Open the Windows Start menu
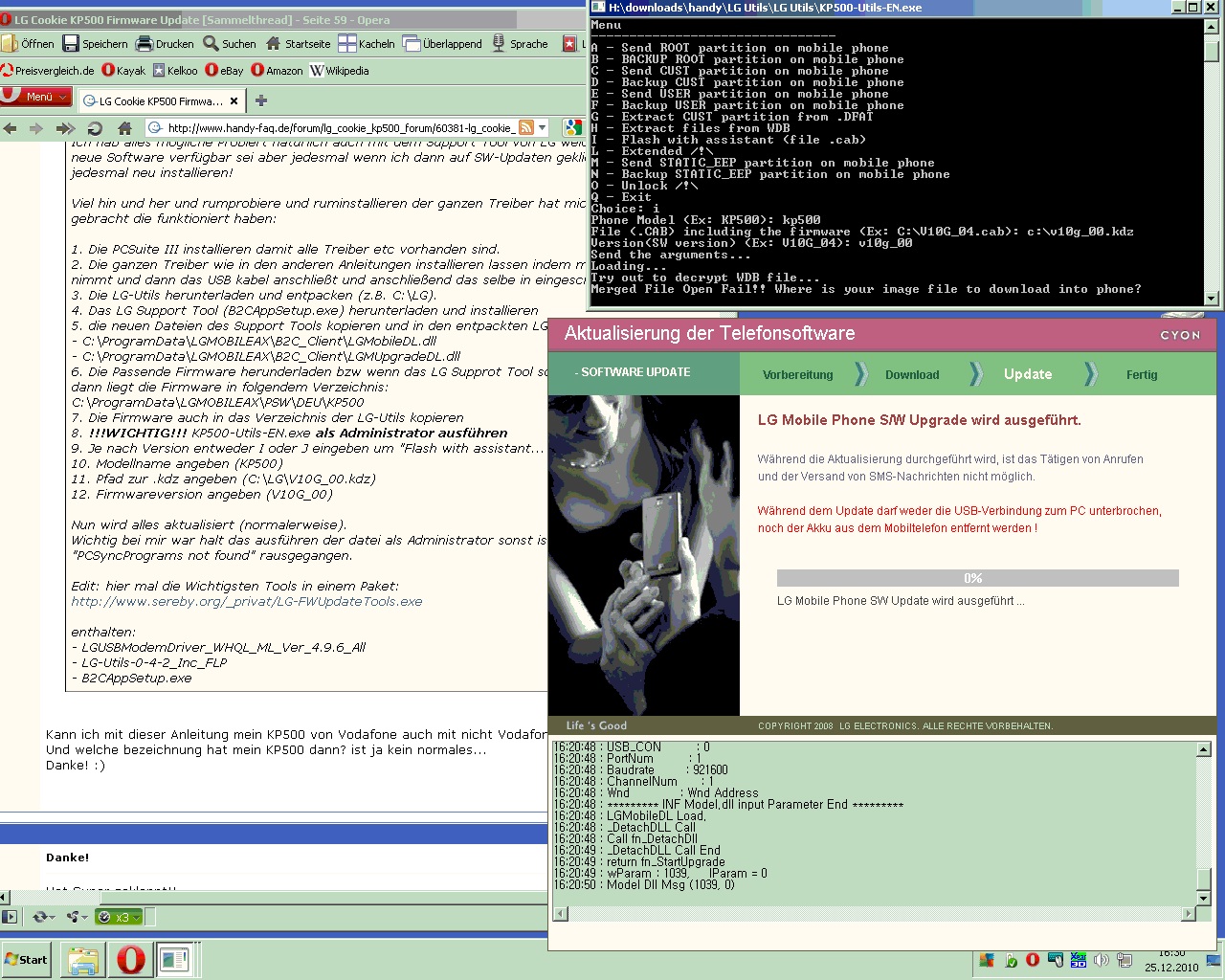The height and width of the screenshot is (980, 1225). [x=26, y=959]
